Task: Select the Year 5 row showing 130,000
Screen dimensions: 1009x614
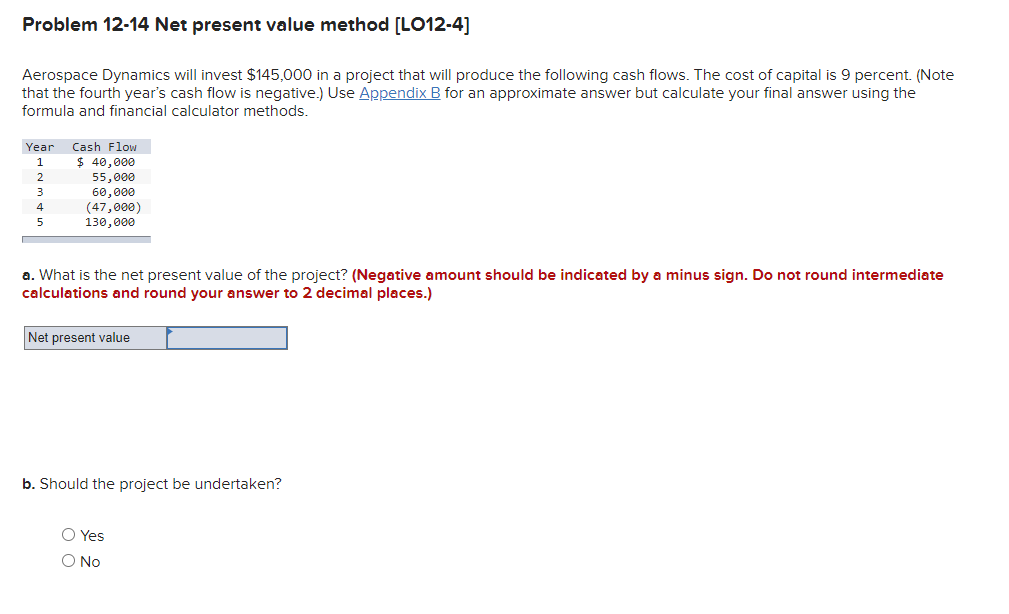Action: 115,222
